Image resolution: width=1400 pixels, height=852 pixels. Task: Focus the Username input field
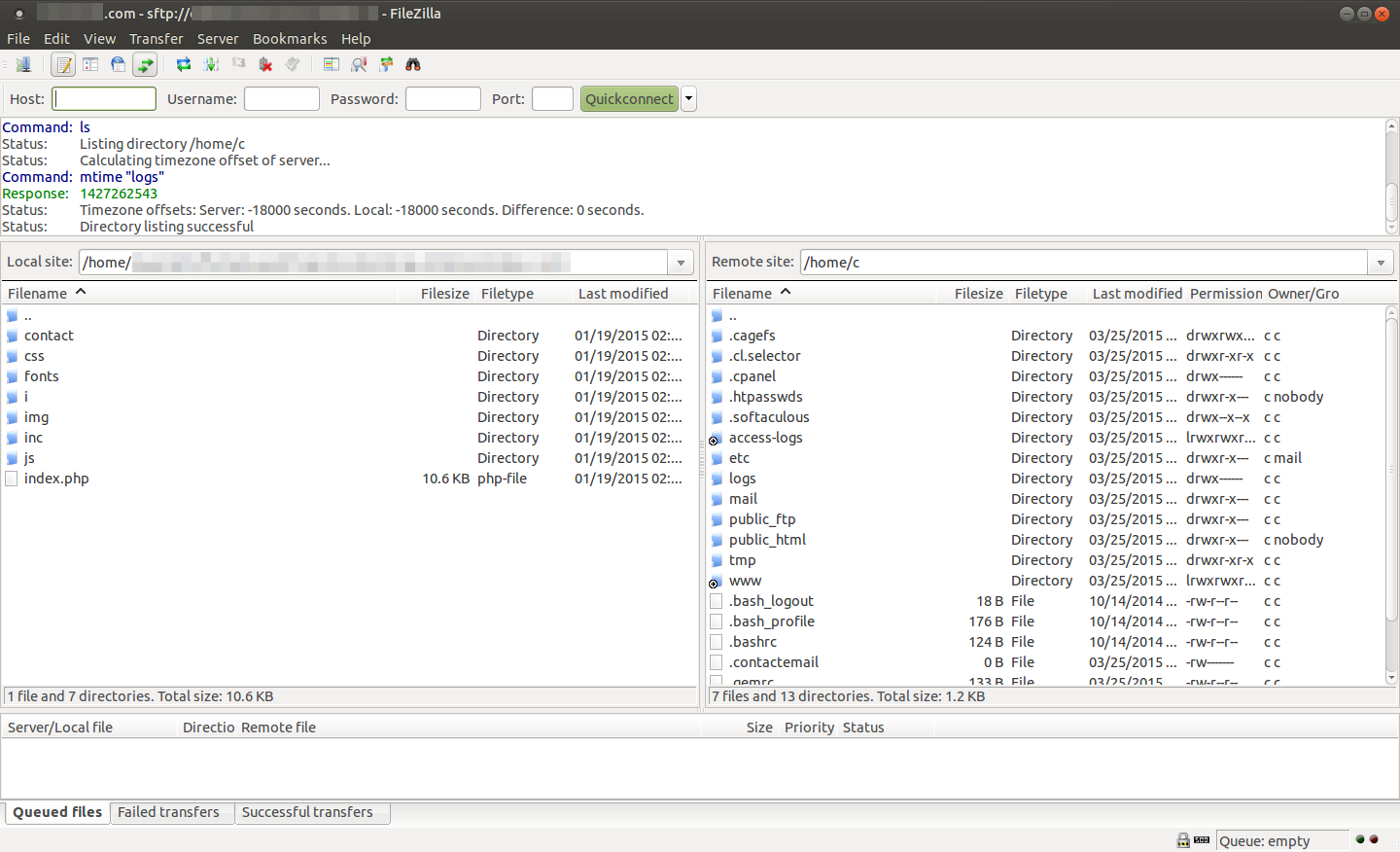(x=282, y=99)
